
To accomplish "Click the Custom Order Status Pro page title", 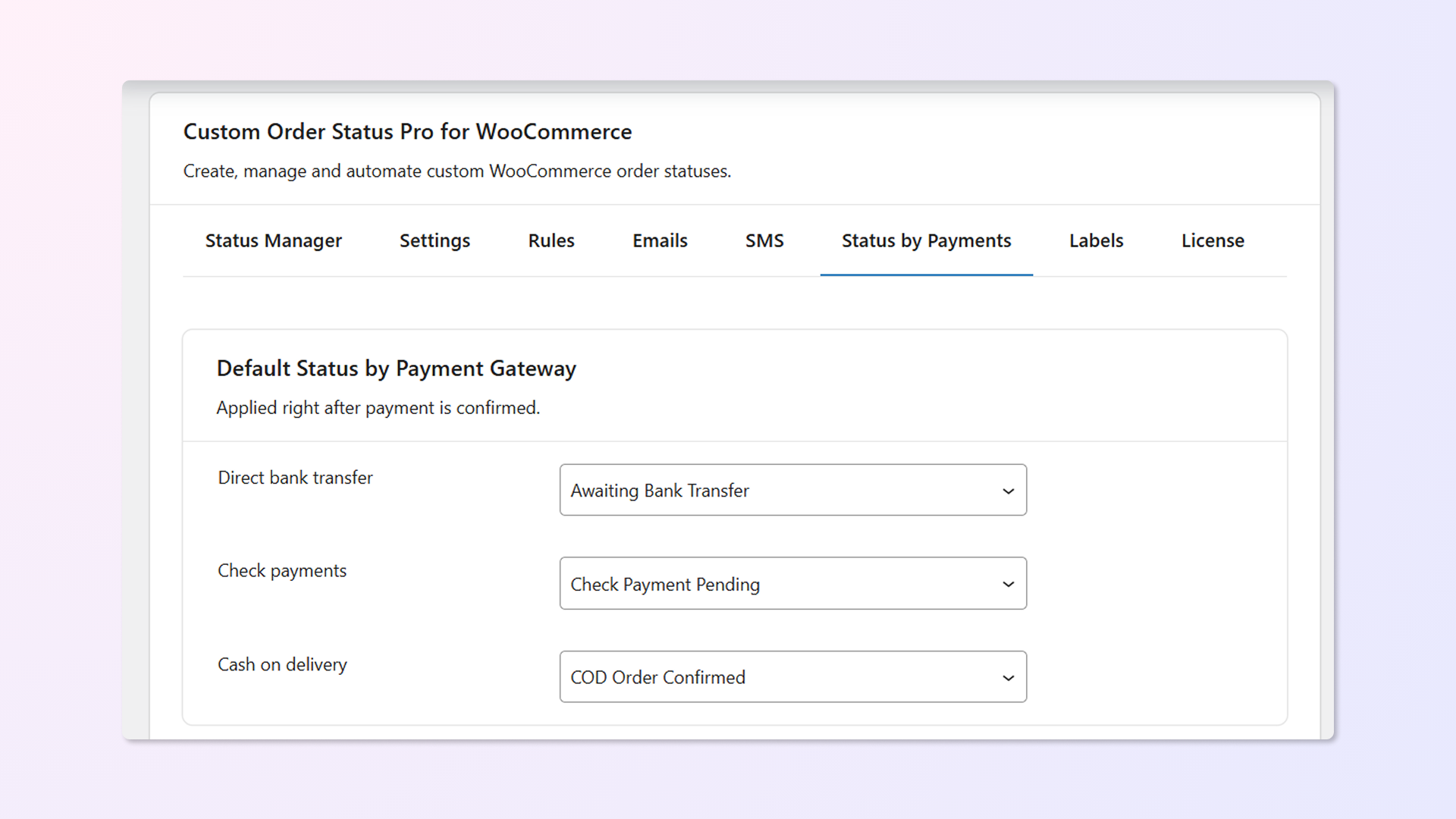I will pyautogui.click(x=407, y=132).
